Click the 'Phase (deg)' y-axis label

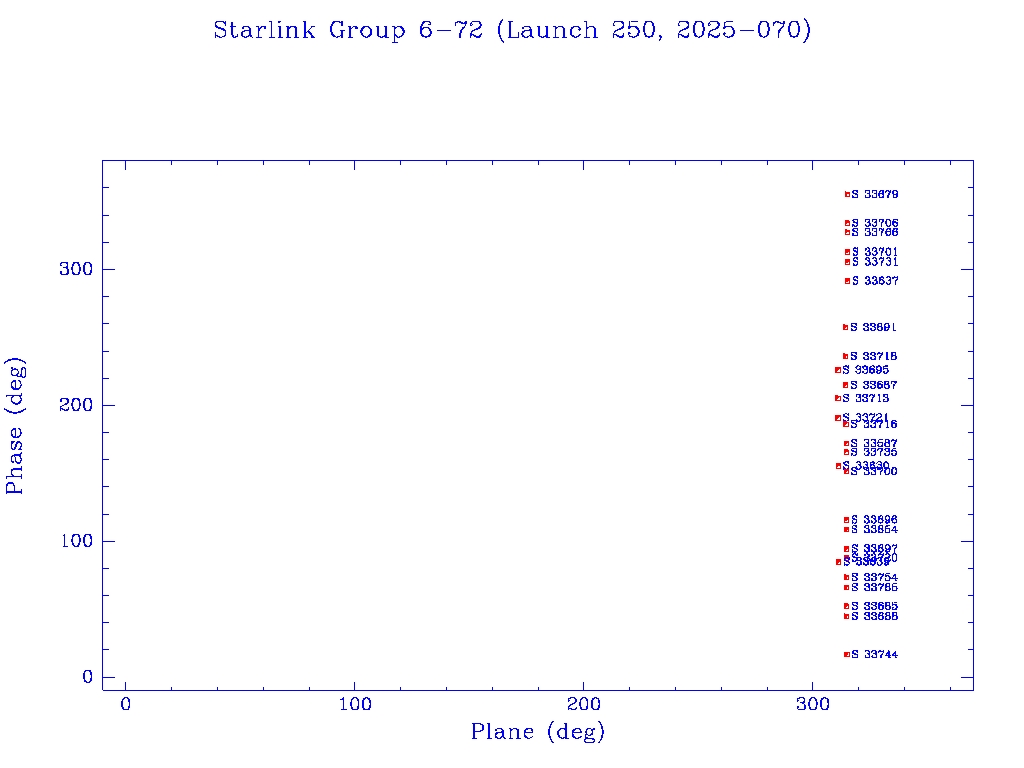(15, 428)
